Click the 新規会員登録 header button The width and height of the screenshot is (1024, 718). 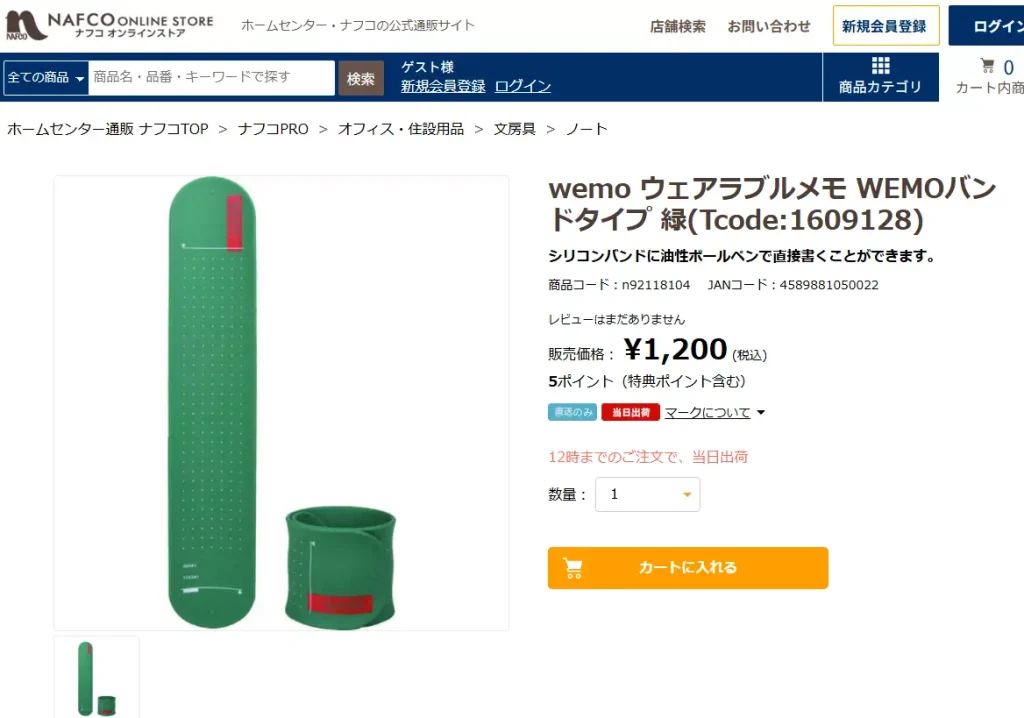coord(885,26)
